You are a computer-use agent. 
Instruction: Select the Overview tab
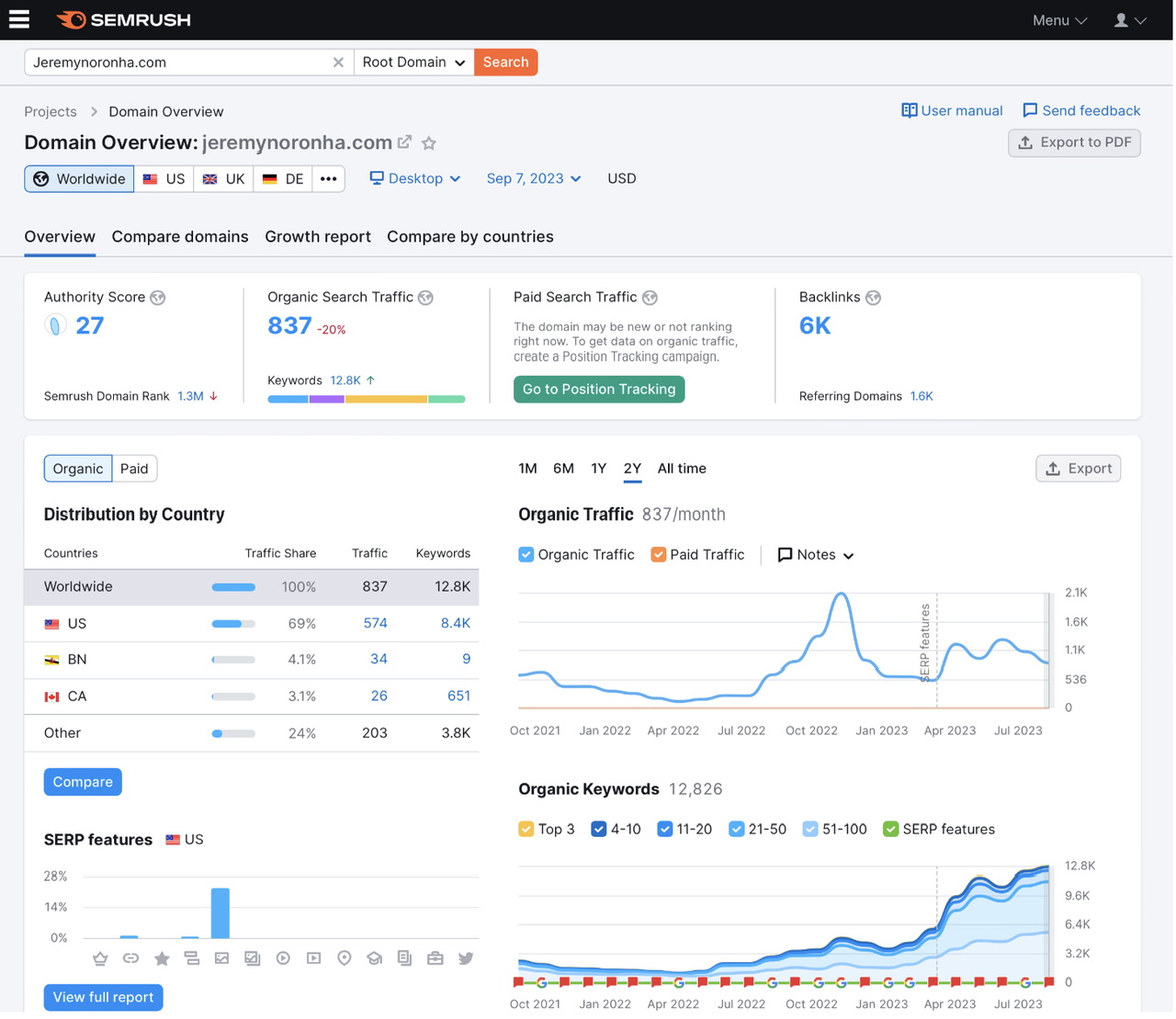(x=60, y=237)
